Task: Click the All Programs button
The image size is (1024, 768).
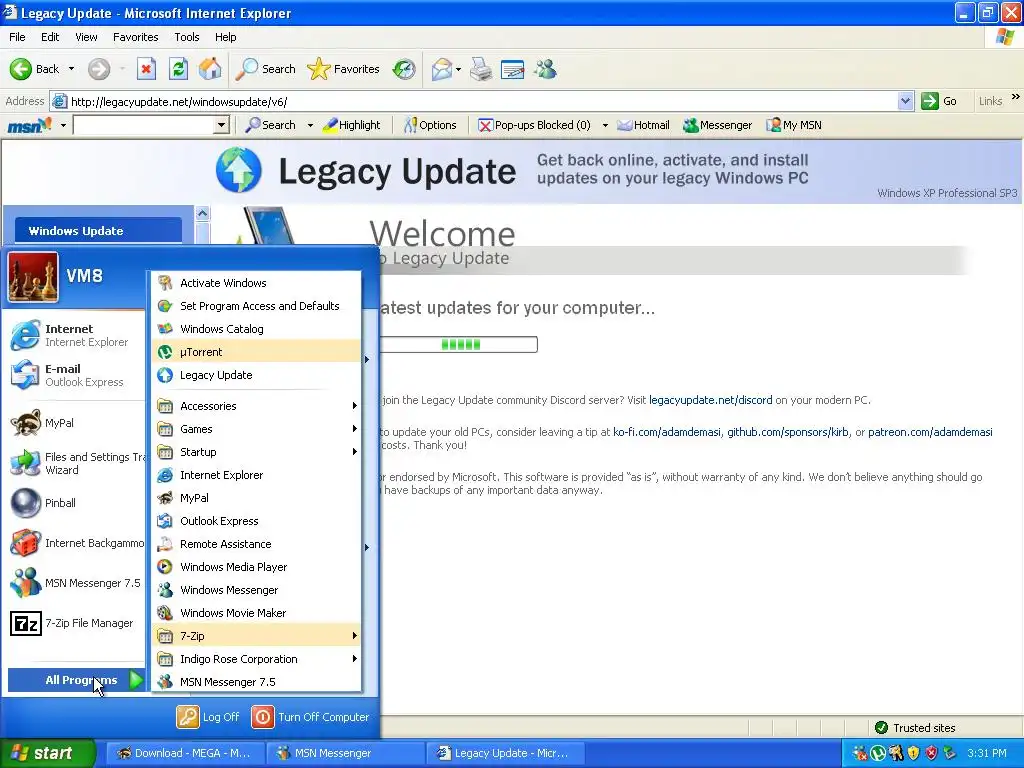Action: tap(76, 680)
